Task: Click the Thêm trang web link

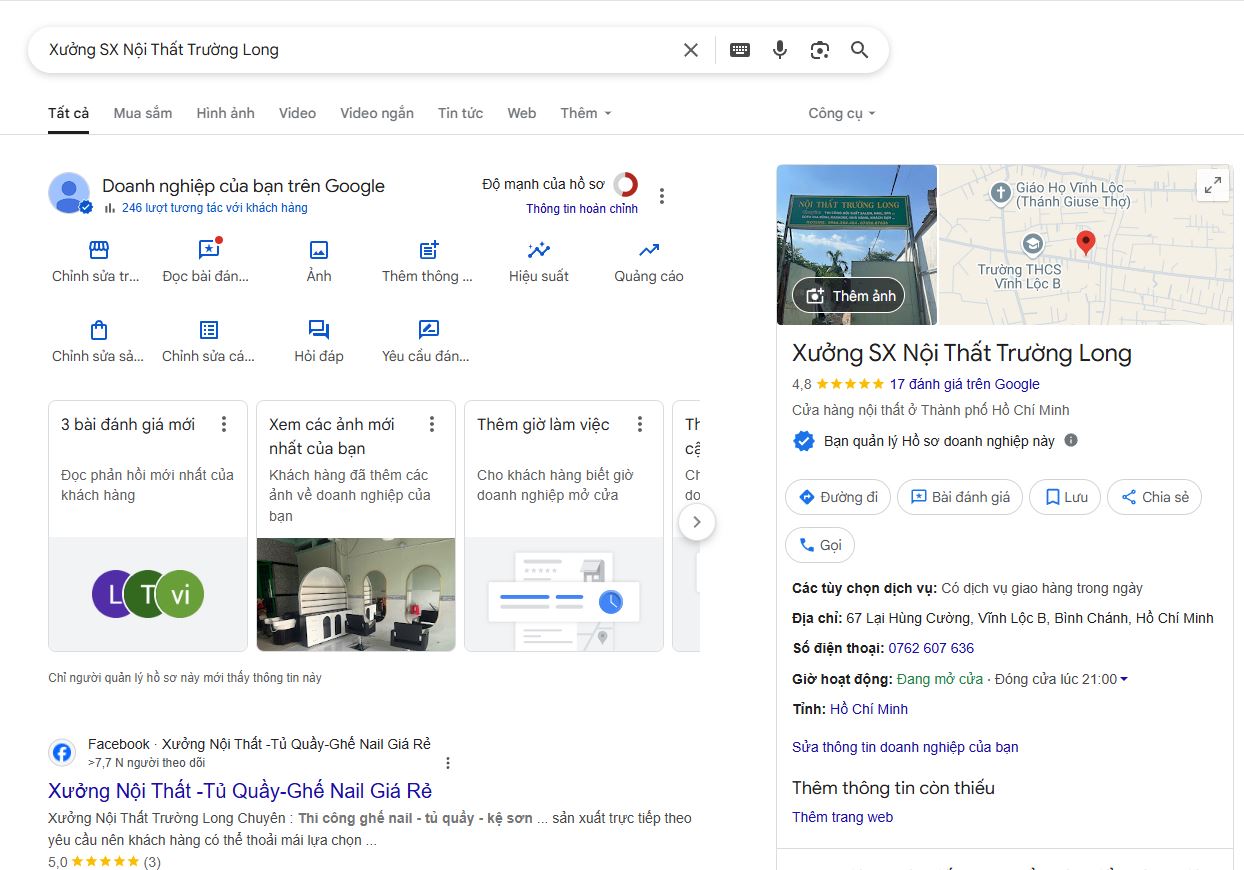Action: pos(842,817)
